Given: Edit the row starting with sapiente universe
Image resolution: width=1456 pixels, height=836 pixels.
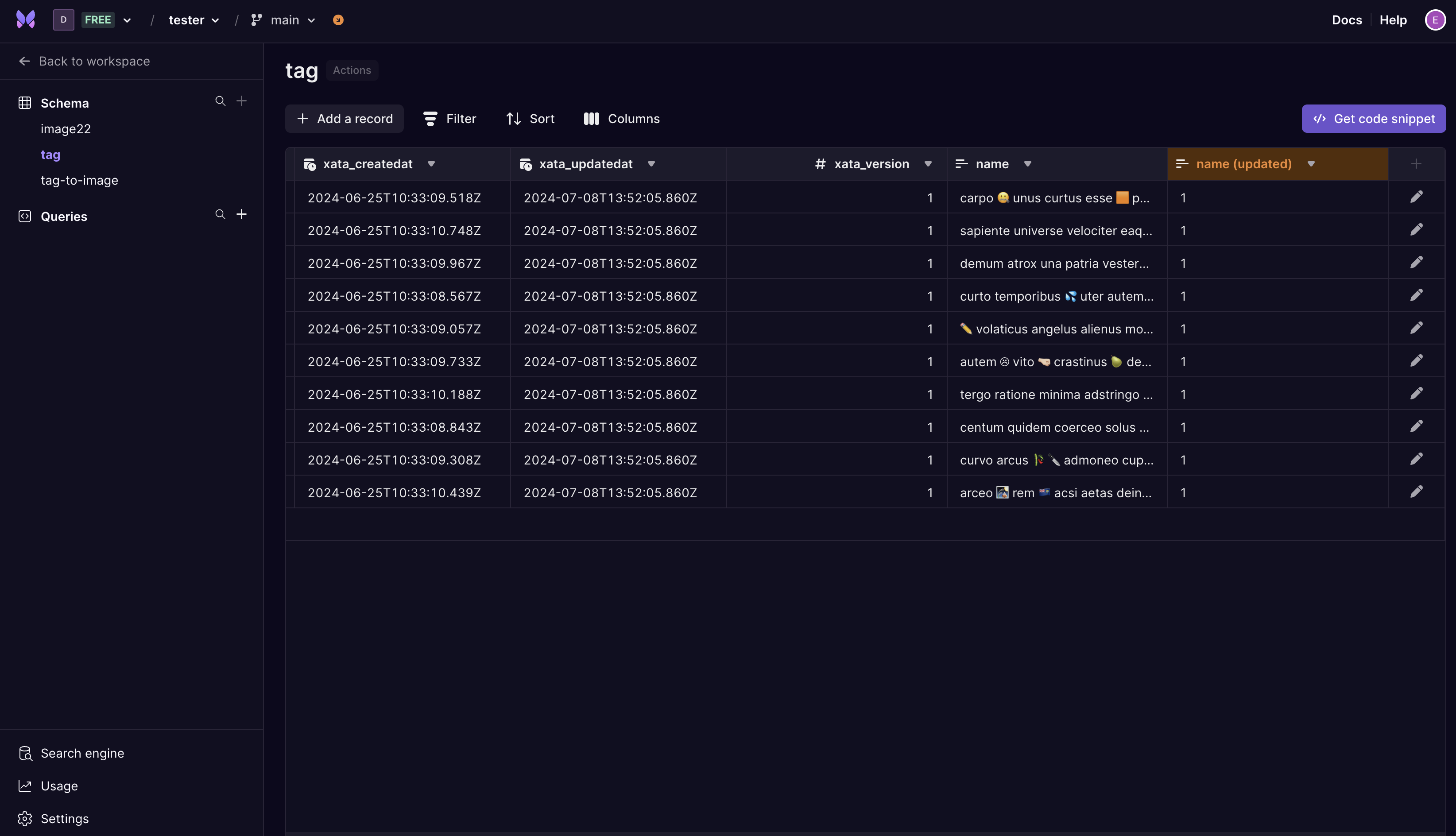Looking at the screenshot, I should coord(1417,230).
